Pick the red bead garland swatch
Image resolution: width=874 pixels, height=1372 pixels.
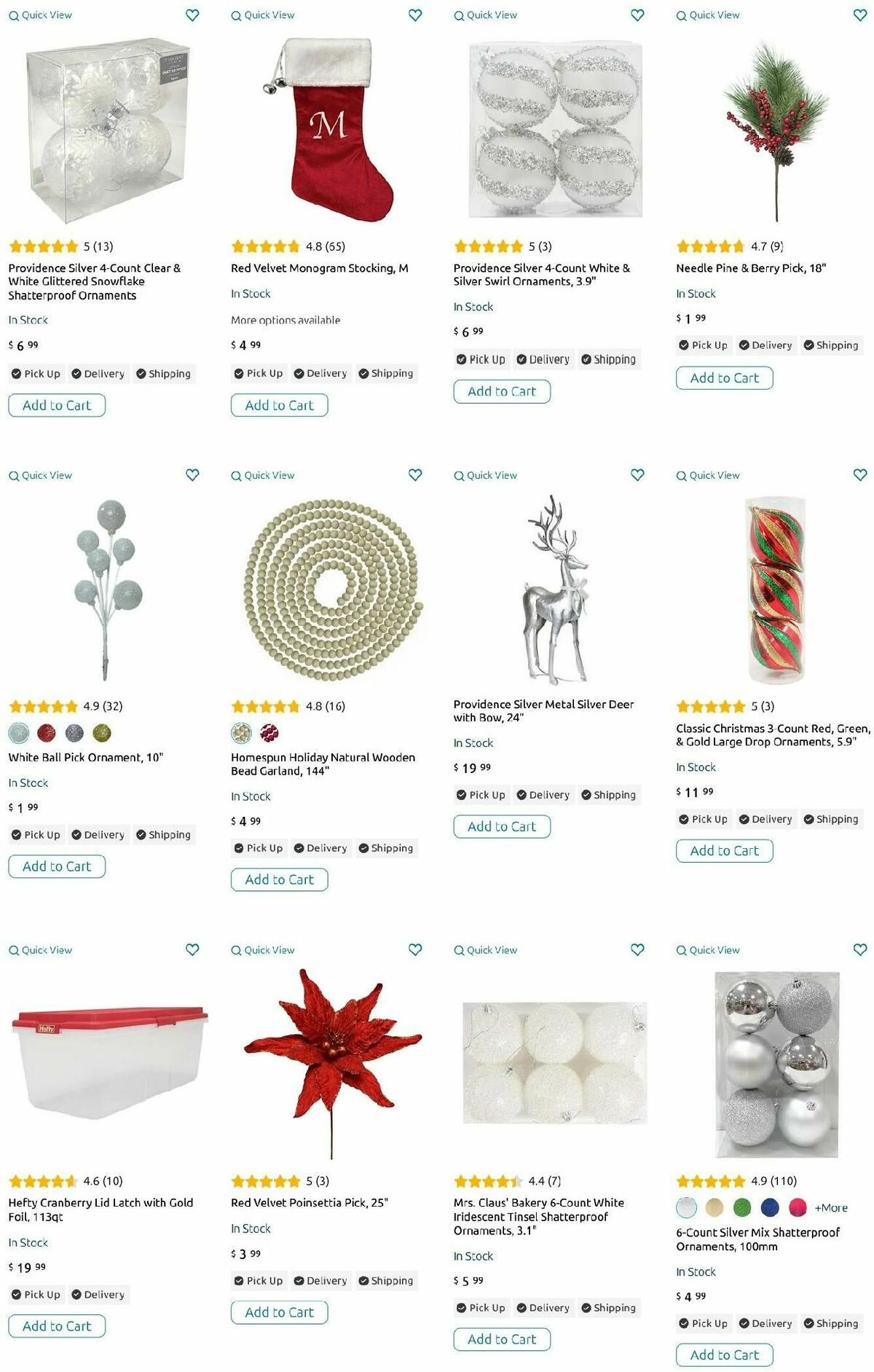(x=269, y=733)
